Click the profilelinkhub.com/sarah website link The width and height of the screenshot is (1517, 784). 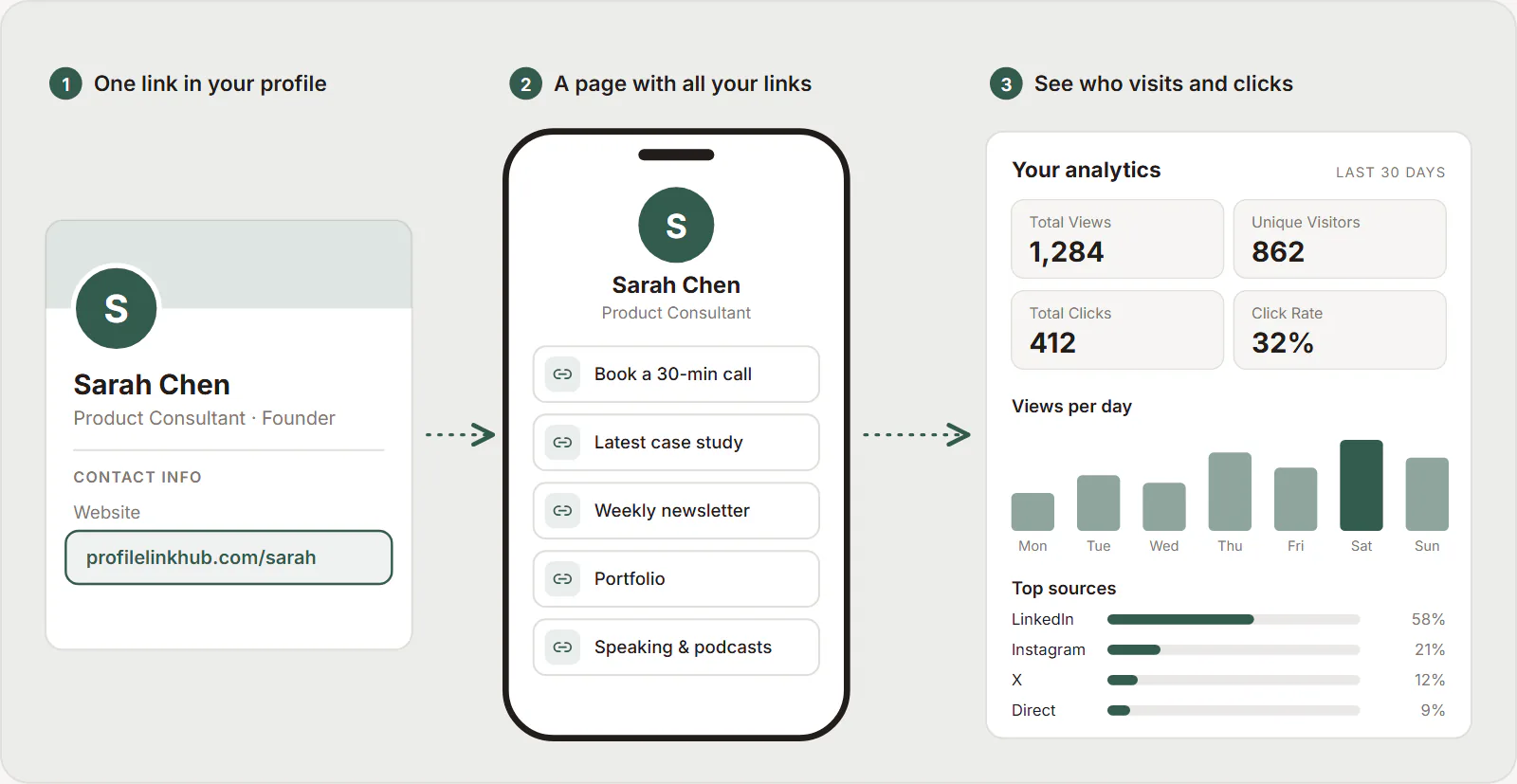coord(228,557)
